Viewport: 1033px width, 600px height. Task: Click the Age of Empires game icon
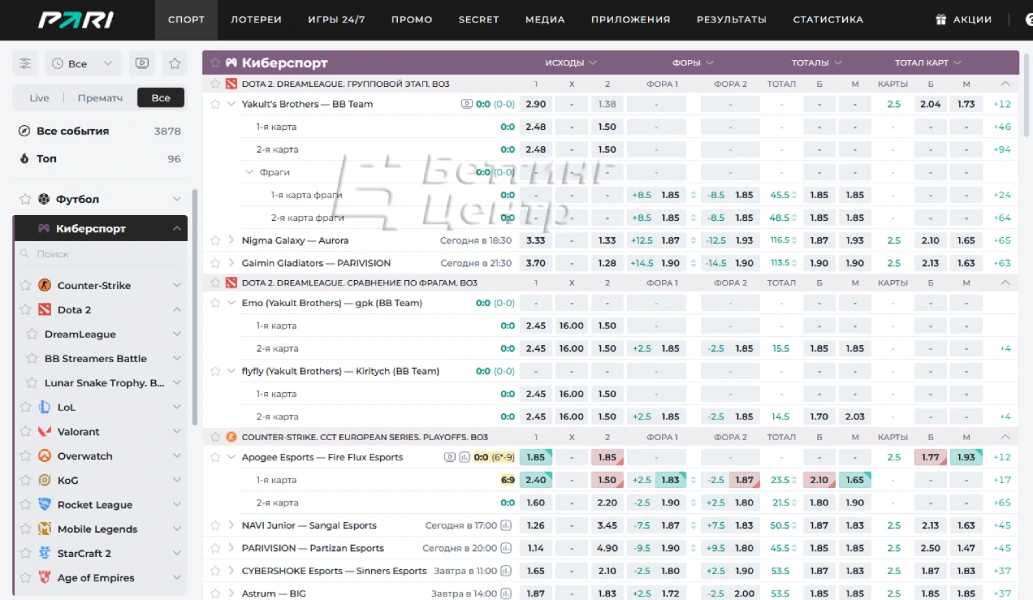(45, 578)
